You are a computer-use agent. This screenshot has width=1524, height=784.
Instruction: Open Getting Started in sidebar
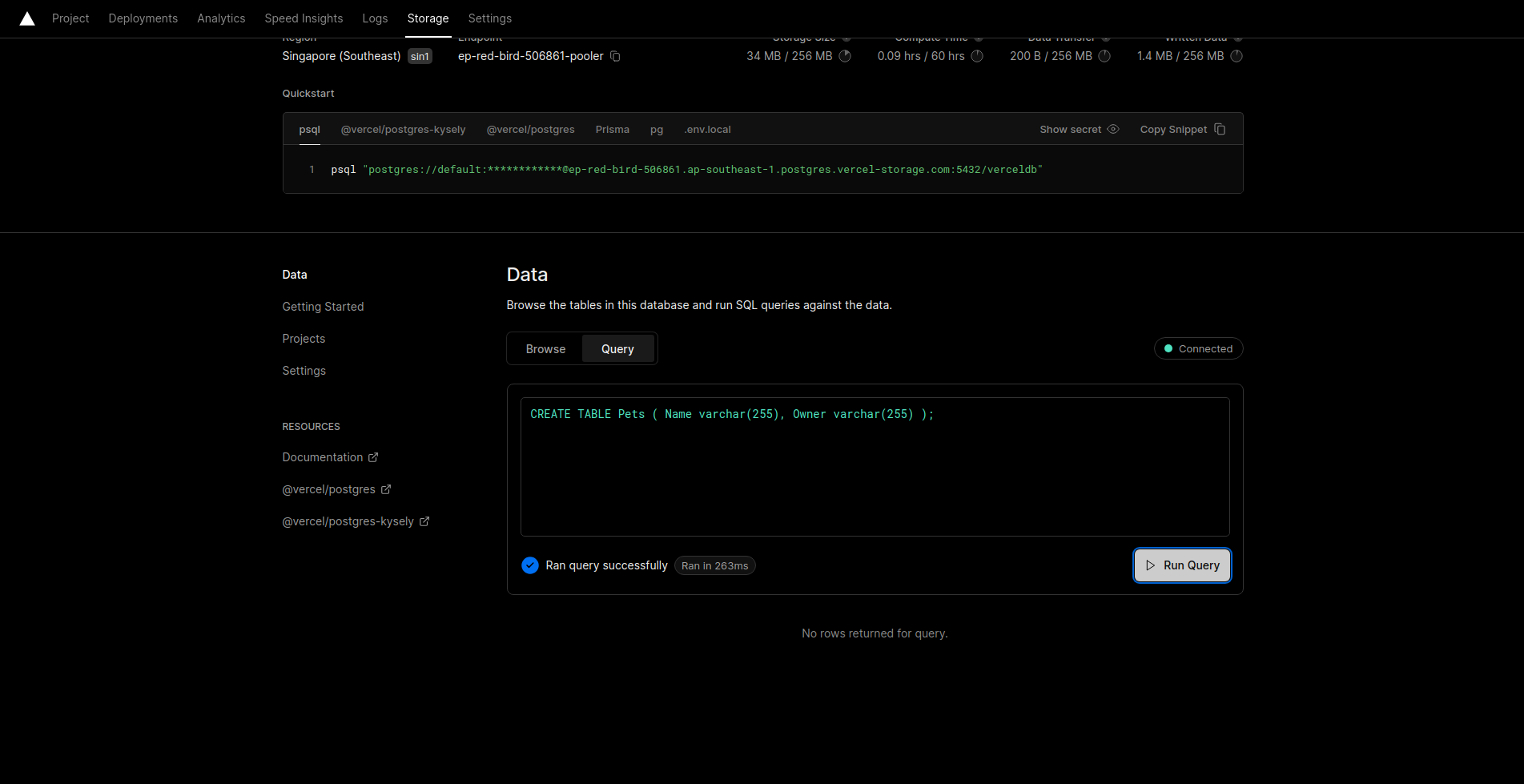tap(323, 307)
